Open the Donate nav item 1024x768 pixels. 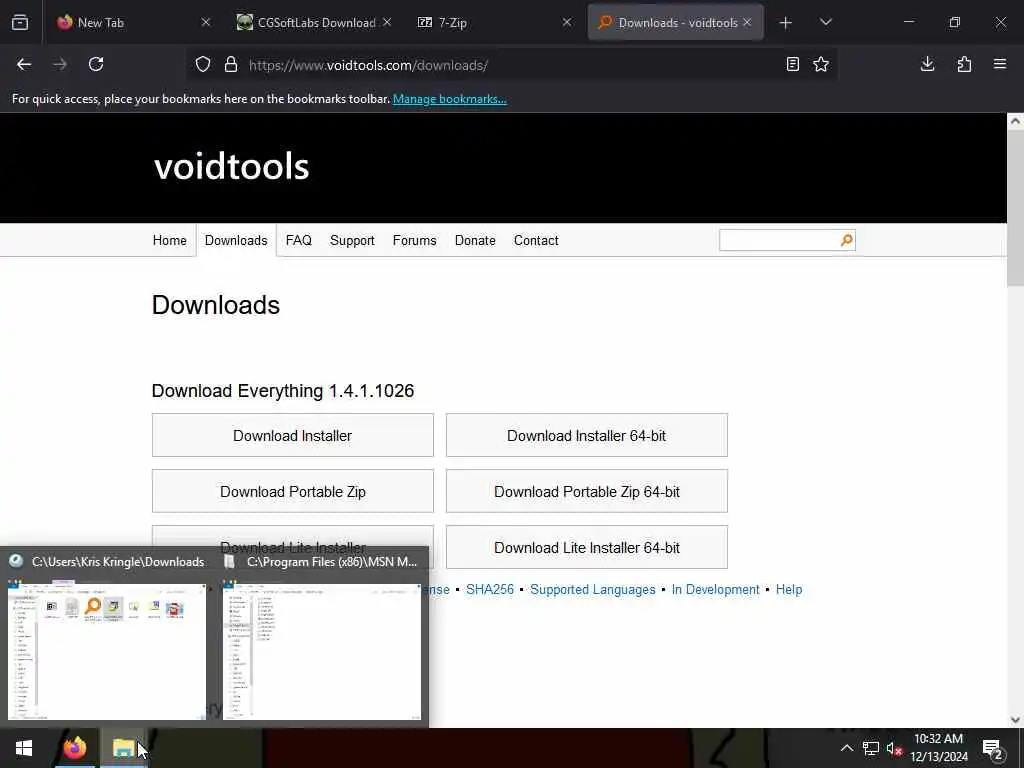(475, 240)
